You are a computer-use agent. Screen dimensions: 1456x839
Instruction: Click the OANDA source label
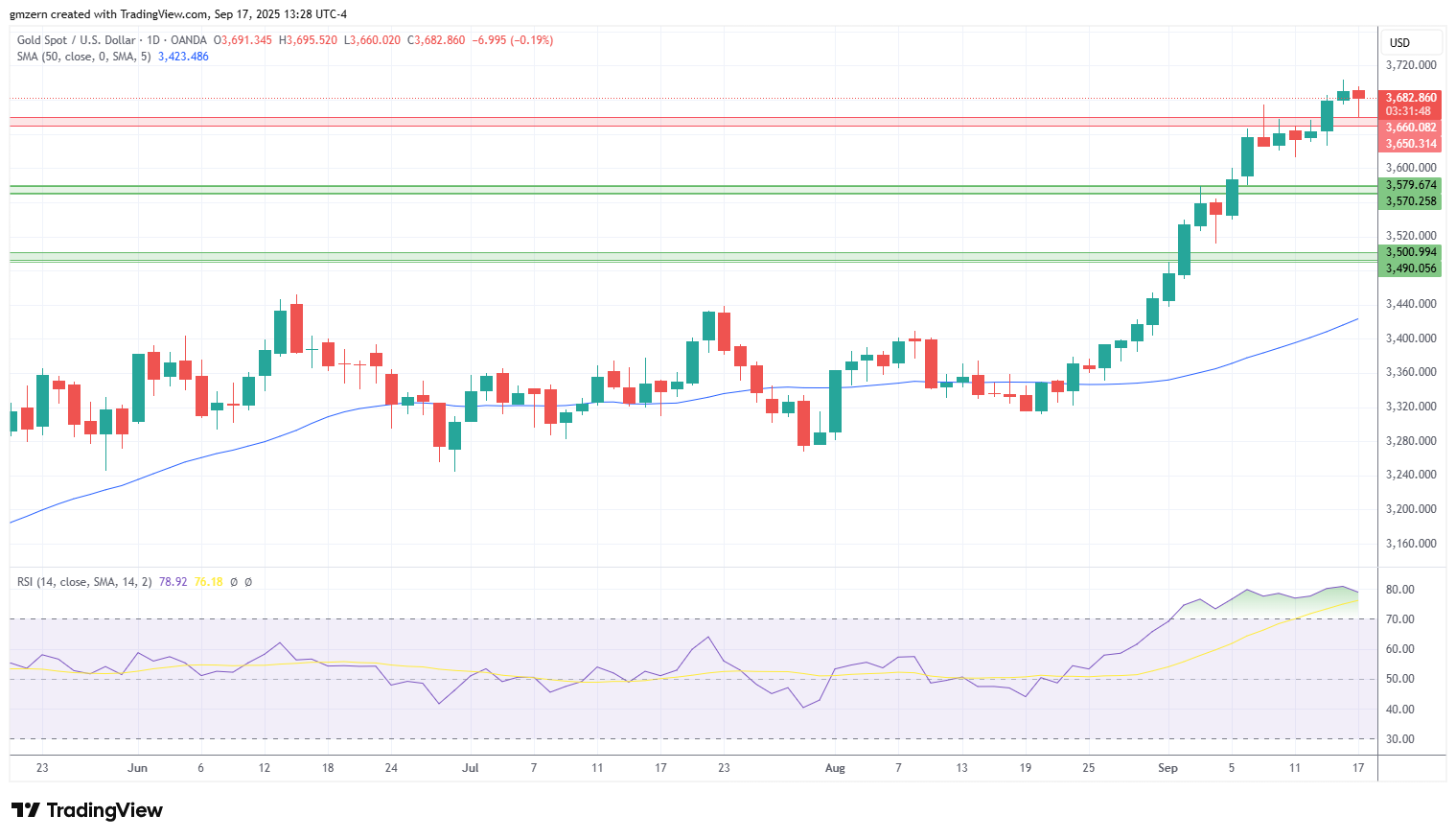point(189,40)
